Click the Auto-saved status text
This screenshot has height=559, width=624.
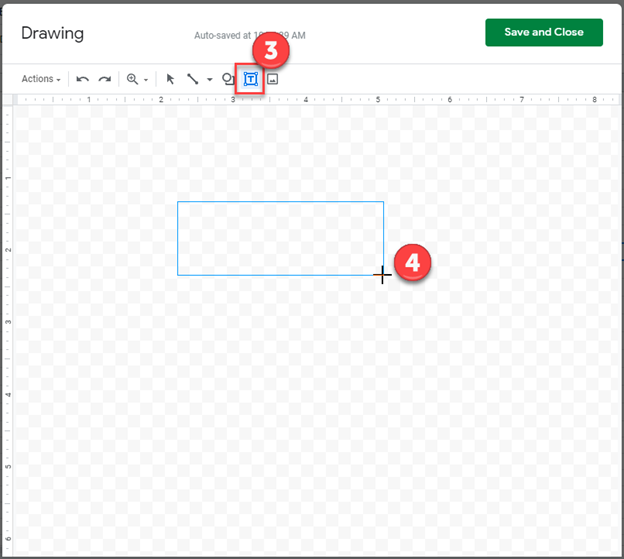click(250, 35)
